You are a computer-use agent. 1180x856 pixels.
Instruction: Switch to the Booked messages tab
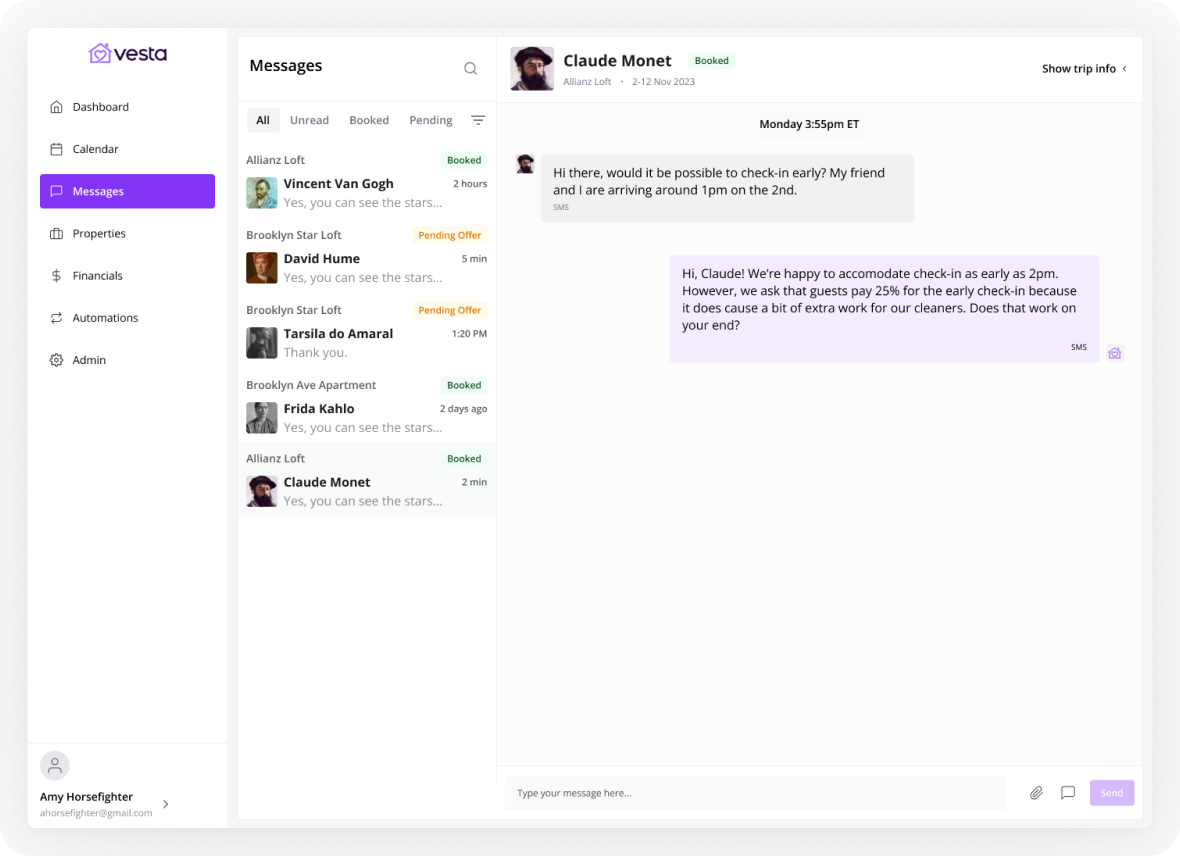click(369, 120)
